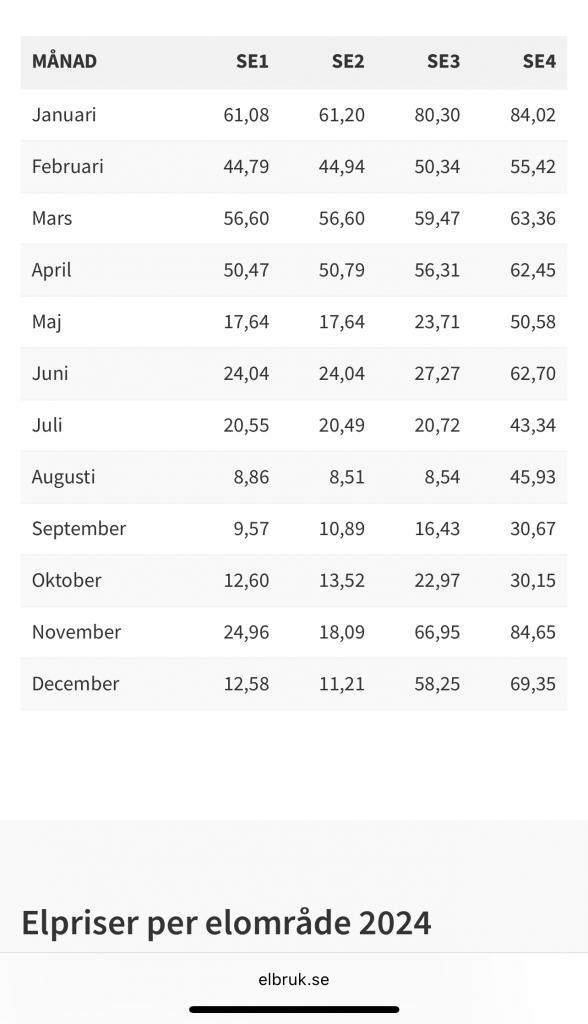The width and height of the screenshot is (588, 1024).
Task: Click the Mars SE1 value 56,60
Action: tap(246, 219)
